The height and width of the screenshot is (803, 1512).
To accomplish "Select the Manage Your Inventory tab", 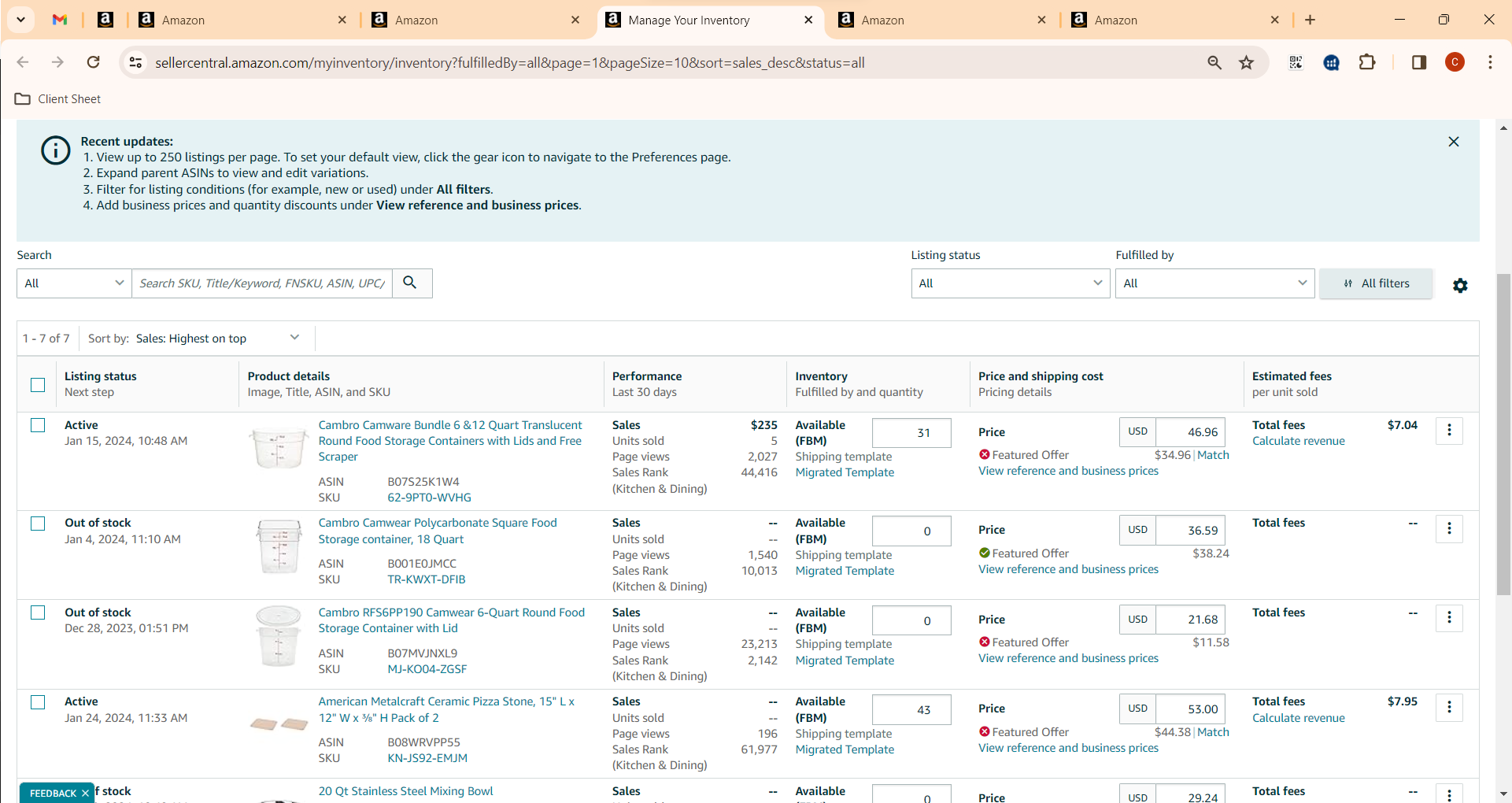I will [710, 20].
